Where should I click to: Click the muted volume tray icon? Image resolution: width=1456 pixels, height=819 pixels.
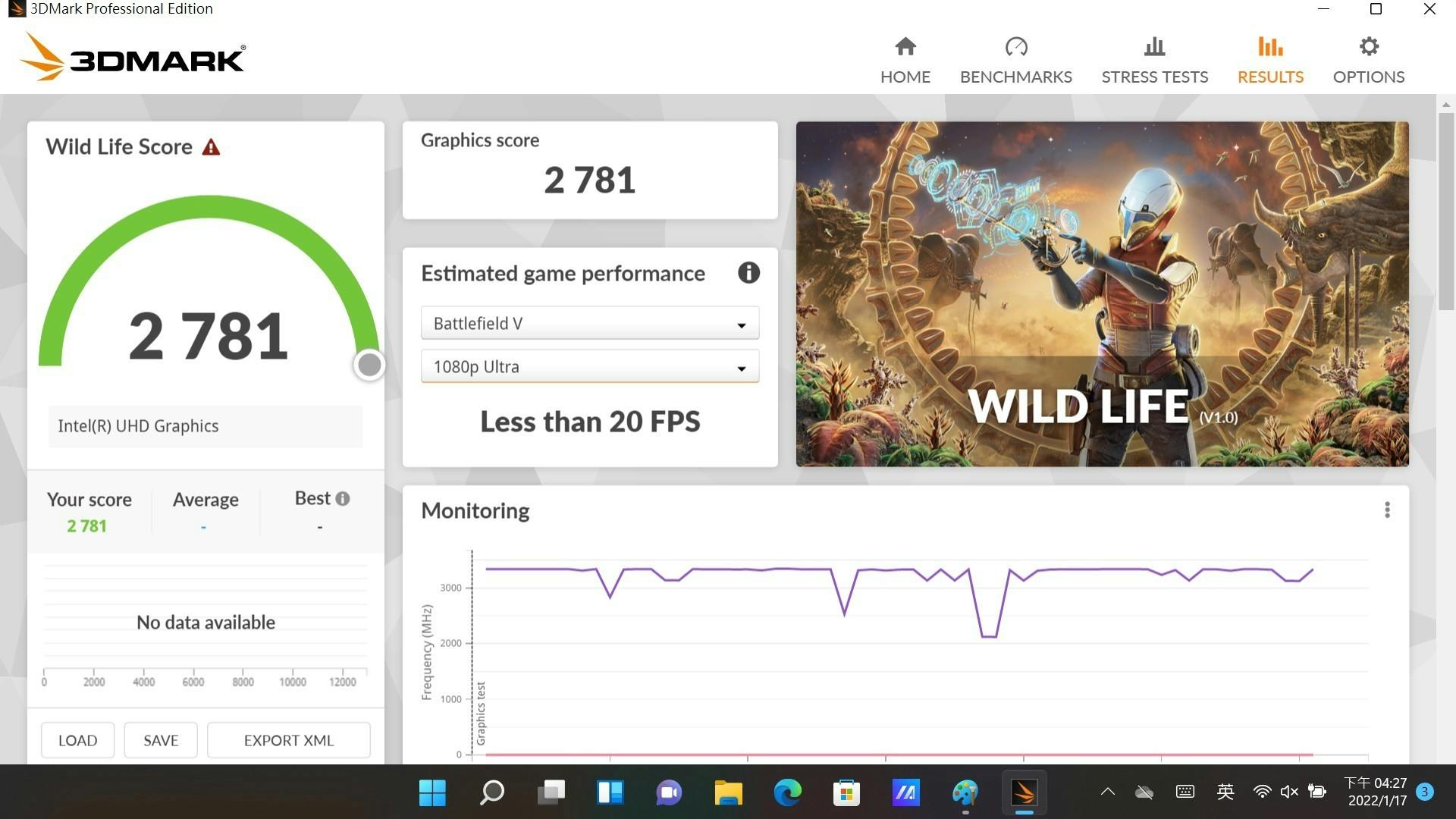click(x=1289, y=792)
